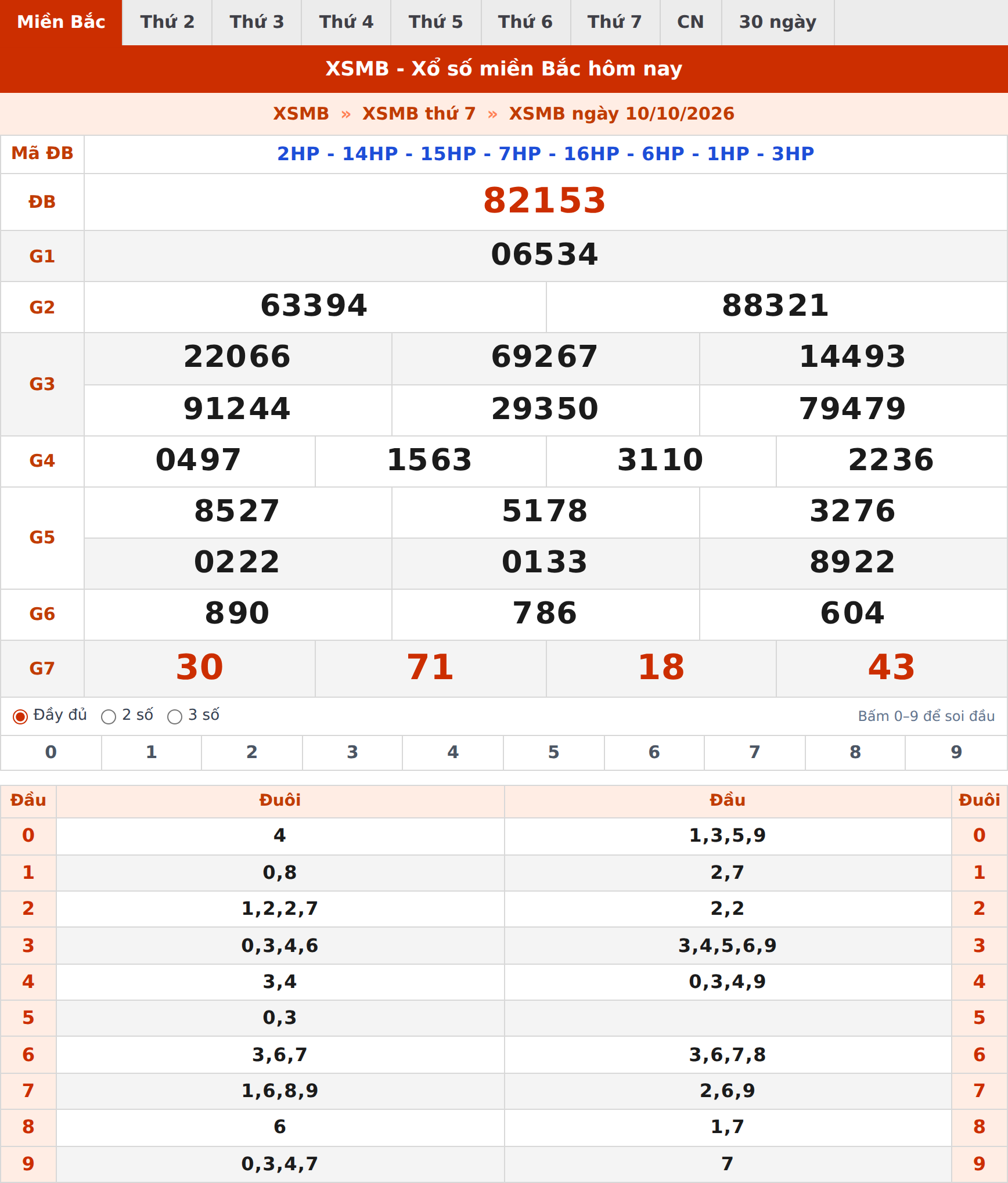
Task: Click digit 7 in soi đầu row
Action: click(755, 753)
